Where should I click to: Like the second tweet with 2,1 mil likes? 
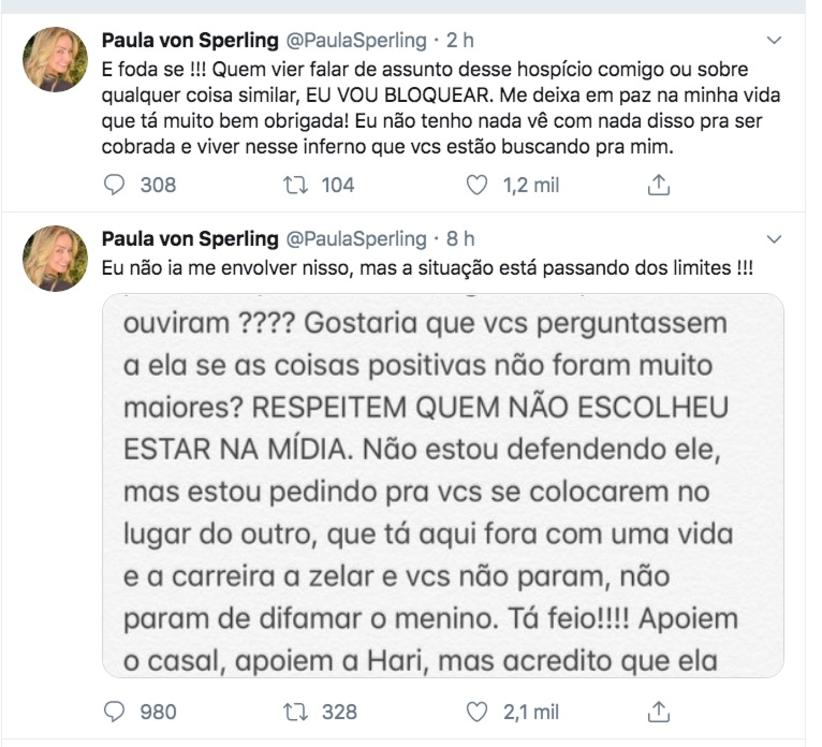[x=478, y=711]
